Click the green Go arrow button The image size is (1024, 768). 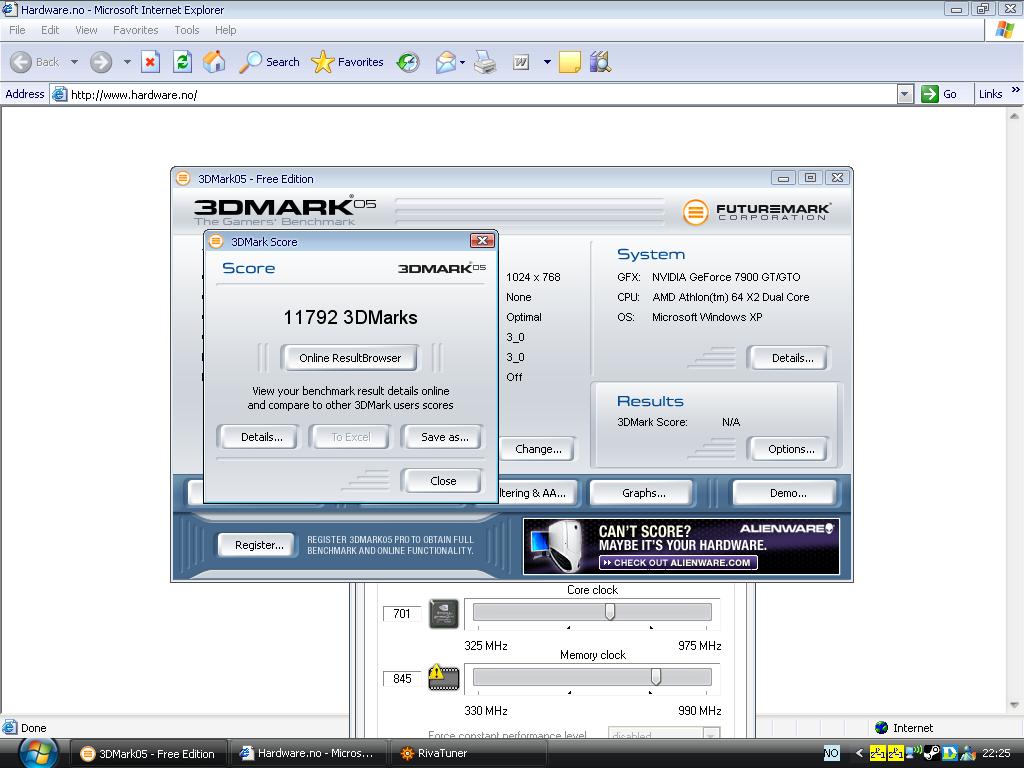pyautogui.click(x=929, y=94)
